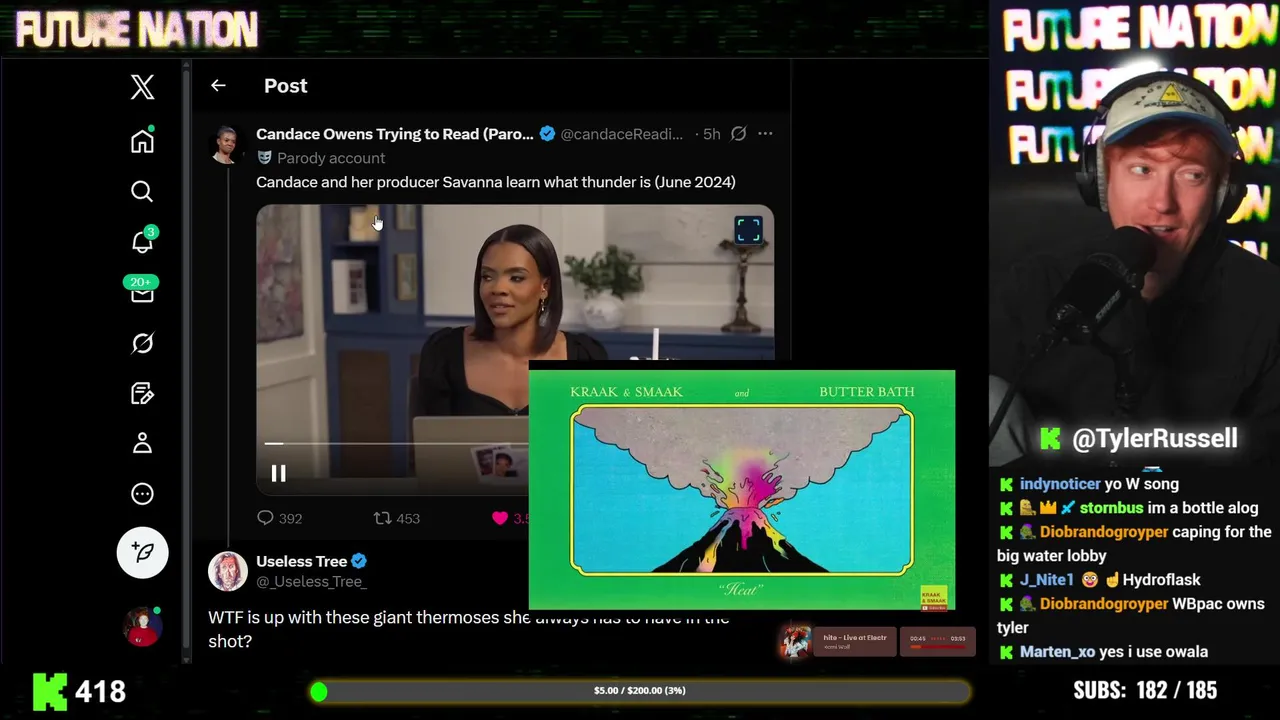Viewport: 1280px width, 720px height.
Task: Click the reply text about giant thermoses
Action: click(x=469, y=629)
